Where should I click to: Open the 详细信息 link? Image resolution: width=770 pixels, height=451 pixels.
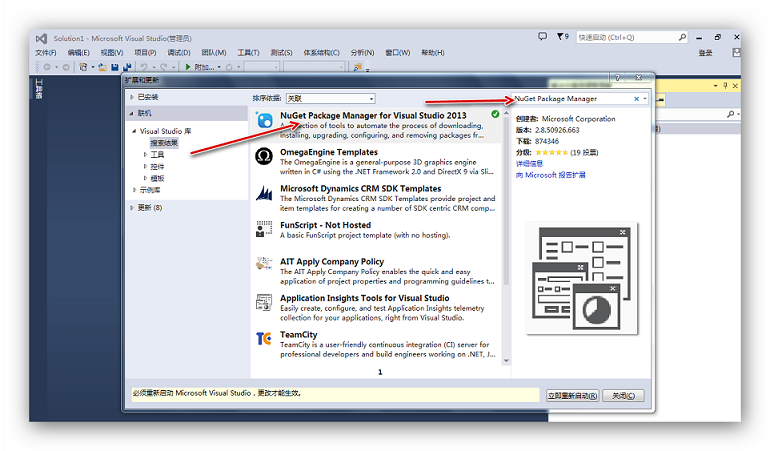click(x=529, y=164)
